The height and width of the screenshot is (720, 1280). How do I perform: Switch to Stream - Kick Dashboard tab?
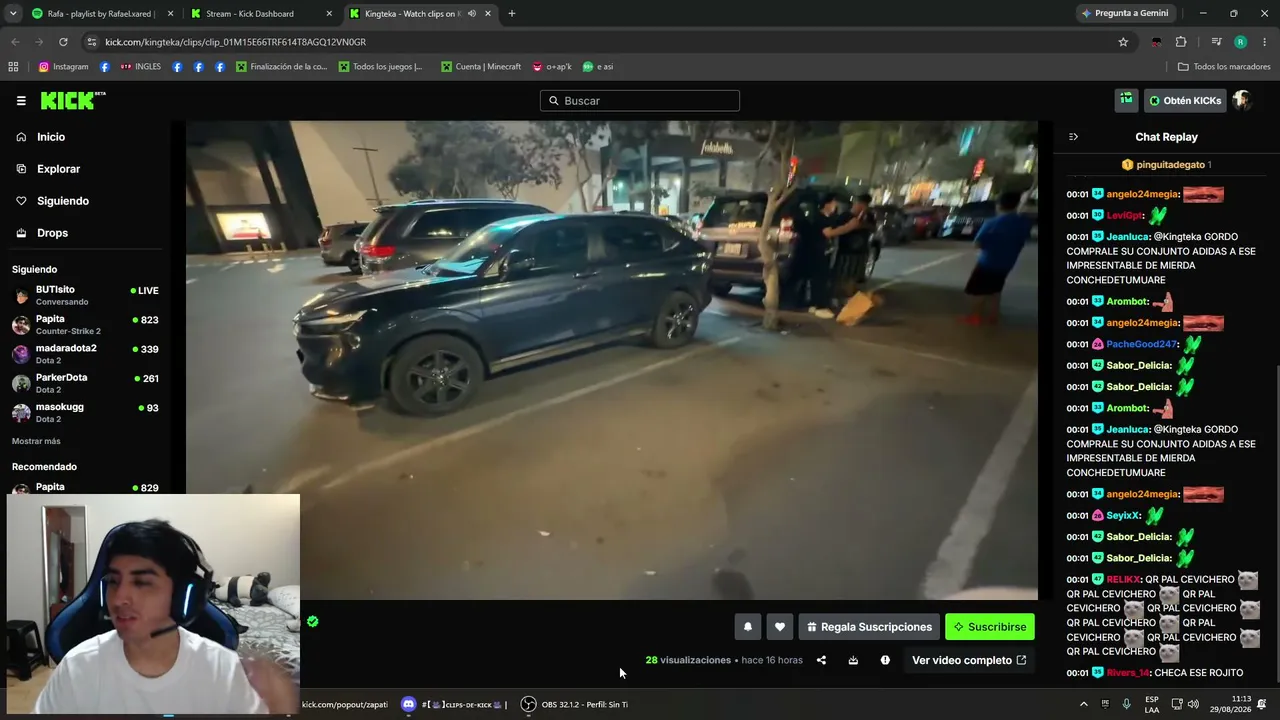[261, 14]
